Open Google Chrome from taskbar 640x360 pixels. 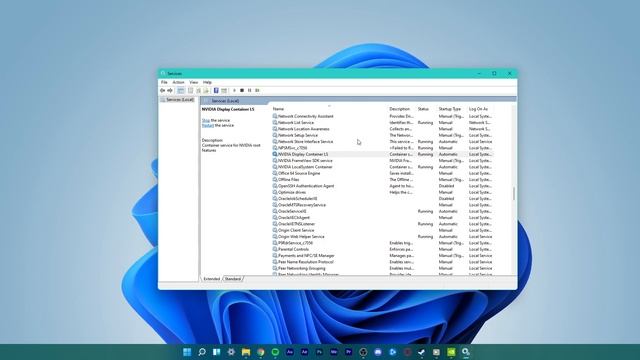(260, 352)
